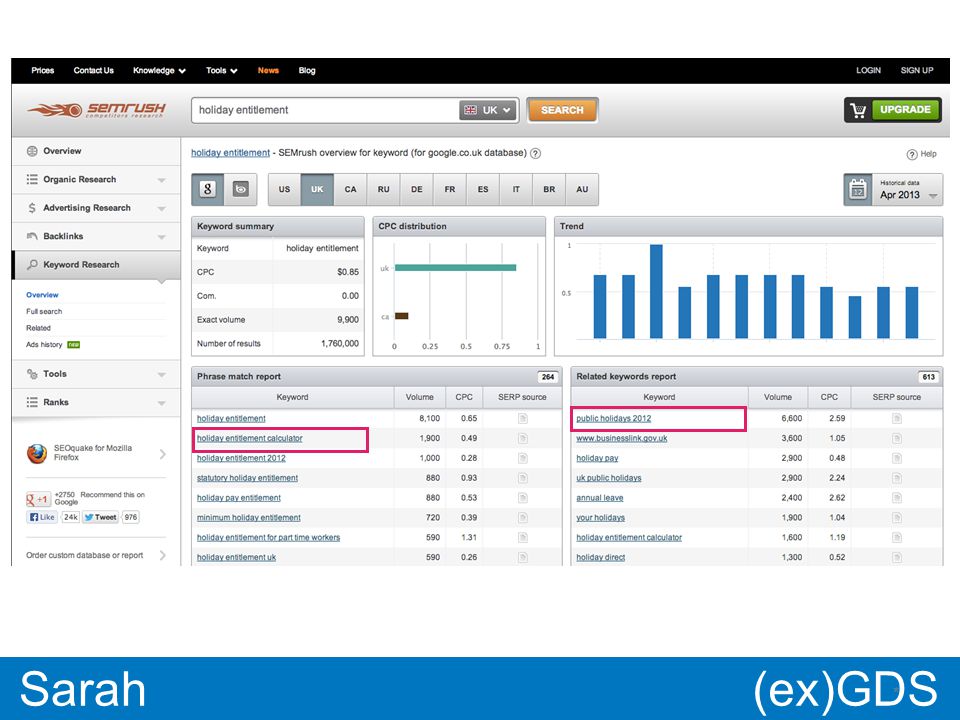The width and height of the screenshot is (960, 720).
Task: Open minimum holiday entitlement keyword link
Action: [249, 518]
